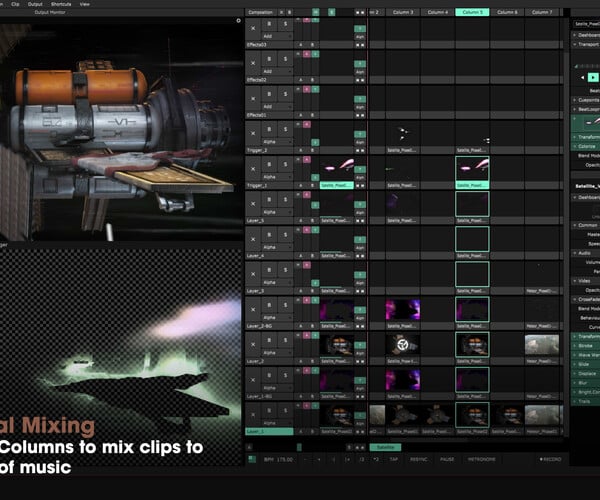Click the TAP tempo button
This screenshot has height=500, width=600.
(393, 459)
